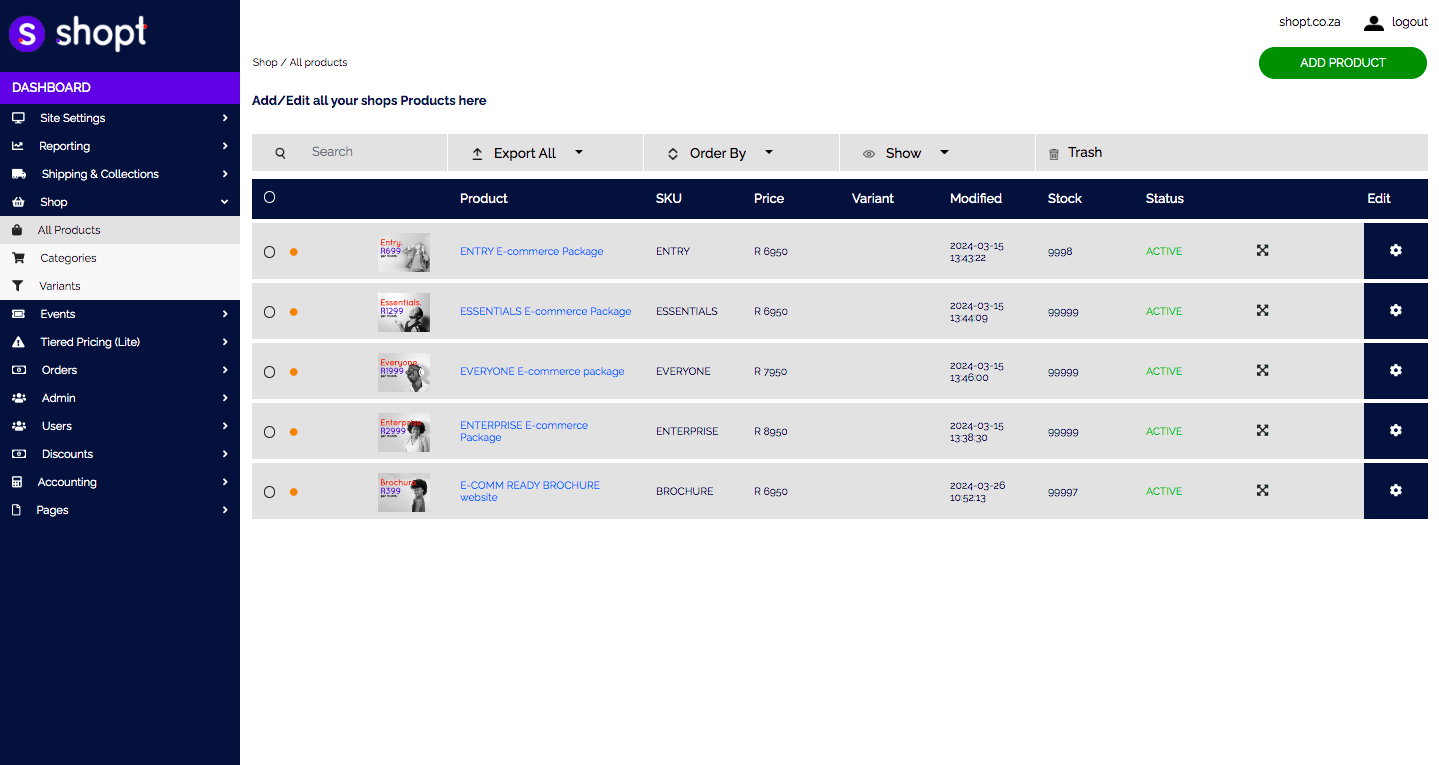Click the gear icon for ENTRY product
Image resolution: width=1439 pixels, height=765 pixels.
[1395, 251]
